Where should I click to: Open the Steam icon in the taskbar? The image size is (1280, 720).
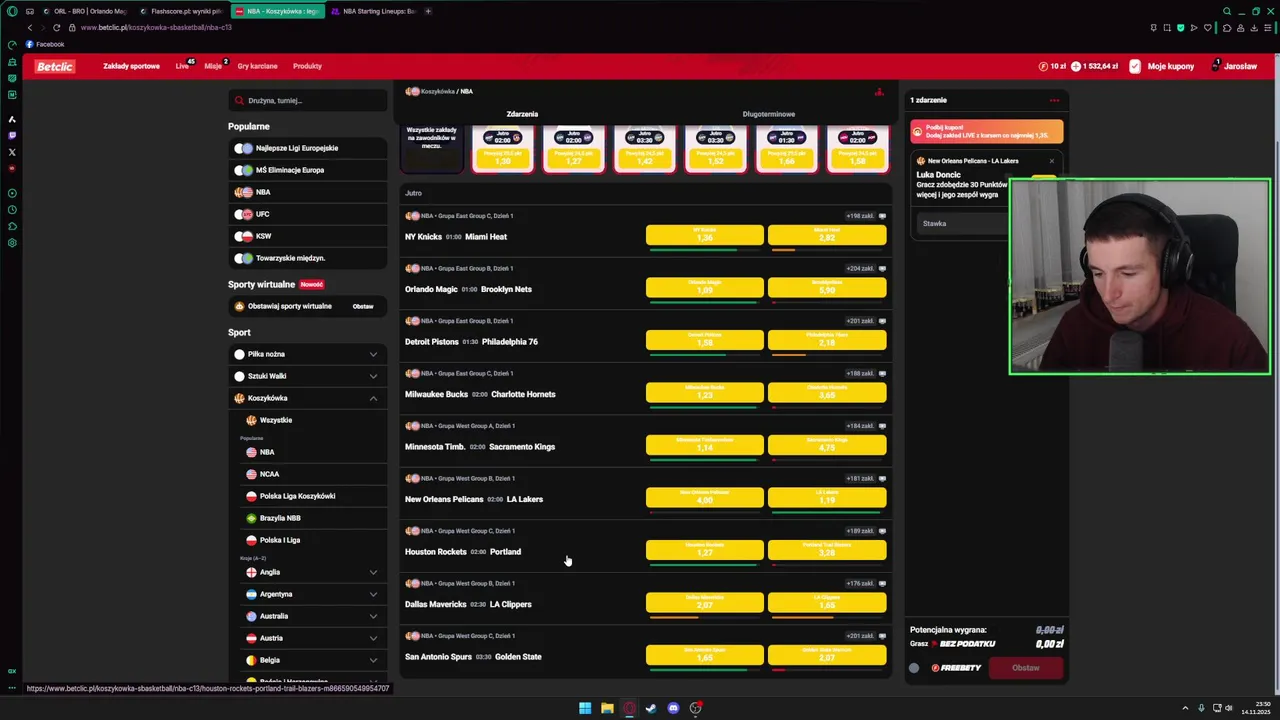pyautogui.click(x=651, y=708)
